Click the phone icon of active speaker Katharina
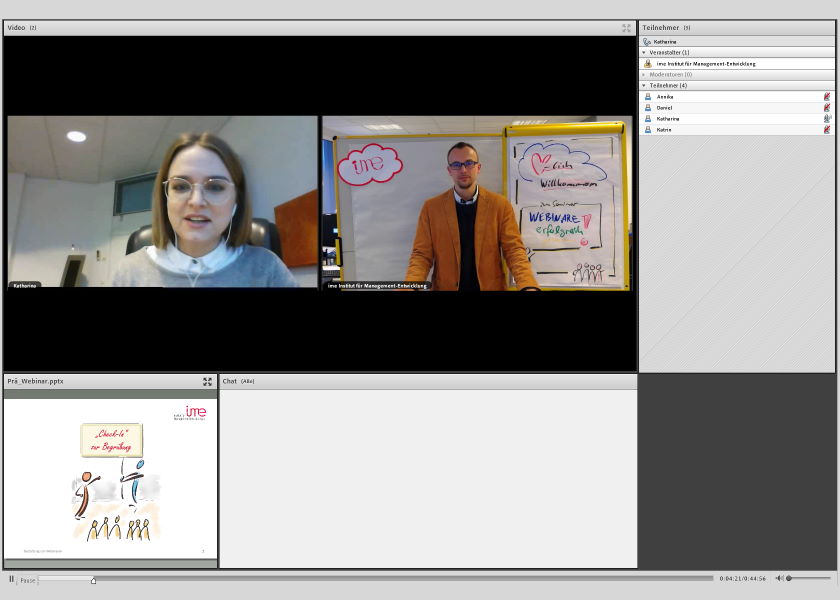Screen dimensions: 840x600 coord(647,42)
